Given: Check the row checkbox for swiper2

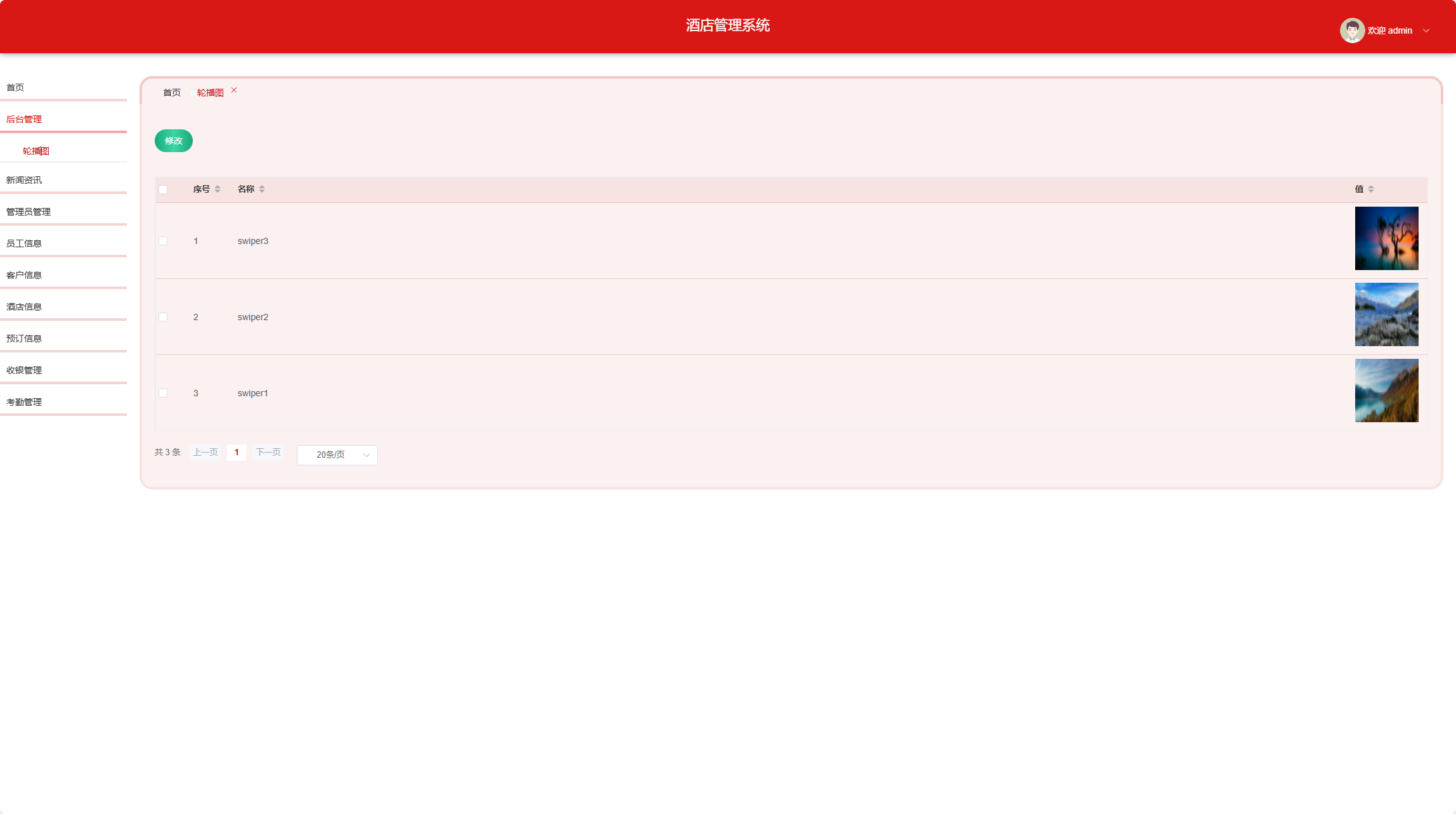Looking at the screenshot, I should click(x=163, y=317).
